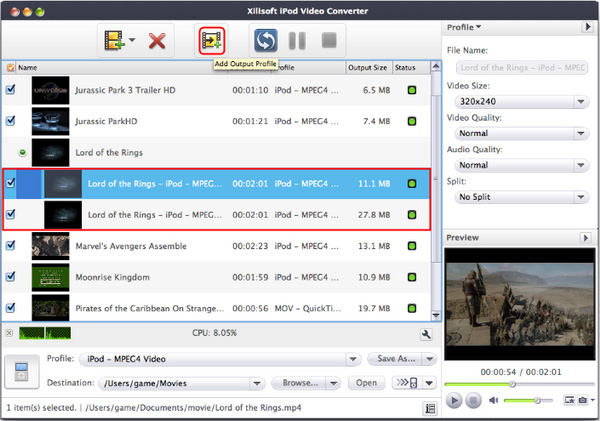The width and height of the screenshot is (600, 421).
Task: Uncheck Marvel's Avengers Assemble checkbox
Action: (x=11, y=245)
